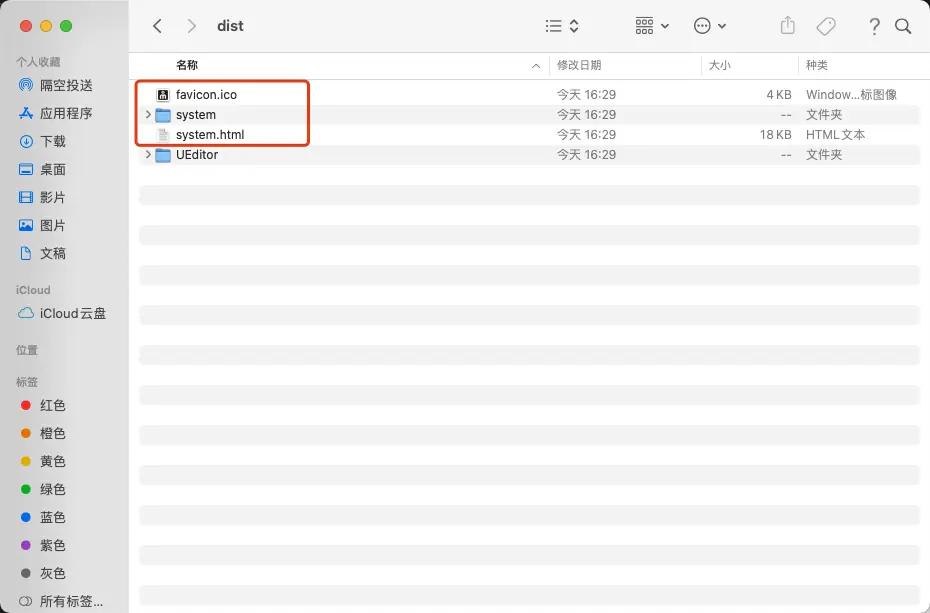
Task: Select the 蓝色 tag label
Action: click(x=53, y=518)
